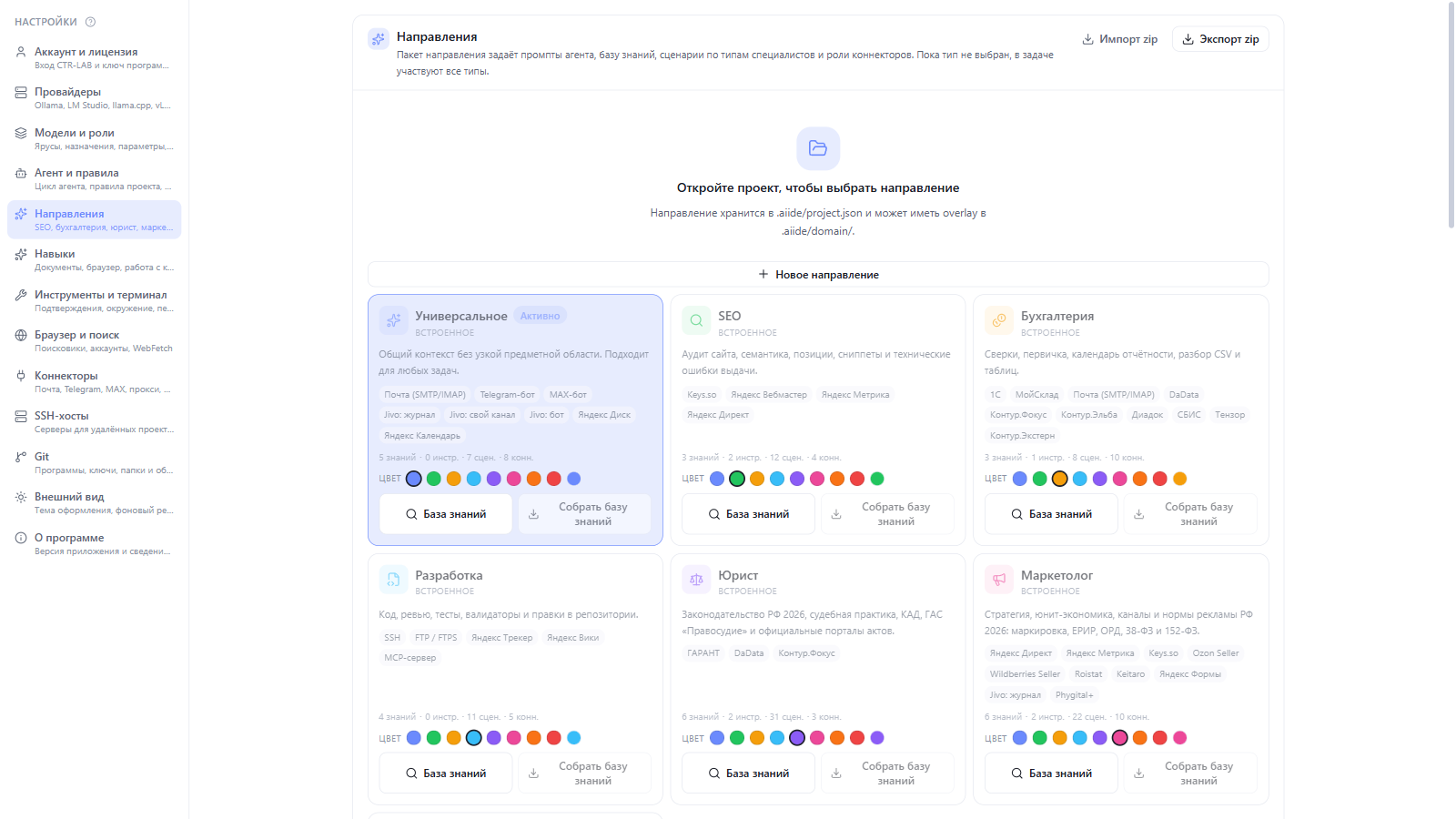The height and width of the screenshot is (819, 1456).
Task: Open Внешний вид settings section
Action: [x=95, y=502]
